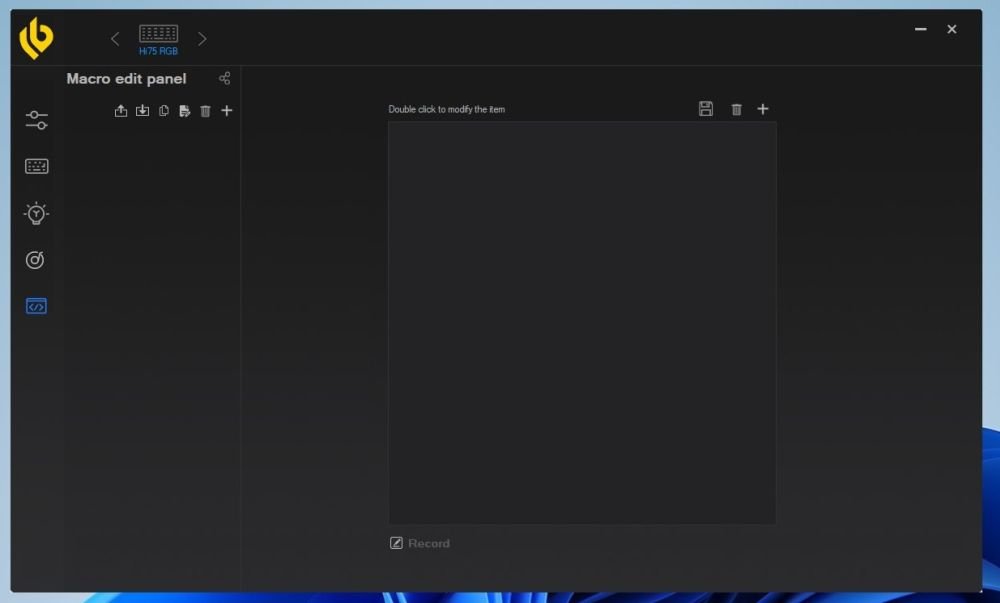The image size is (1000, 603).
Task: Click the empty macro action list area
Action: point(582,323)
